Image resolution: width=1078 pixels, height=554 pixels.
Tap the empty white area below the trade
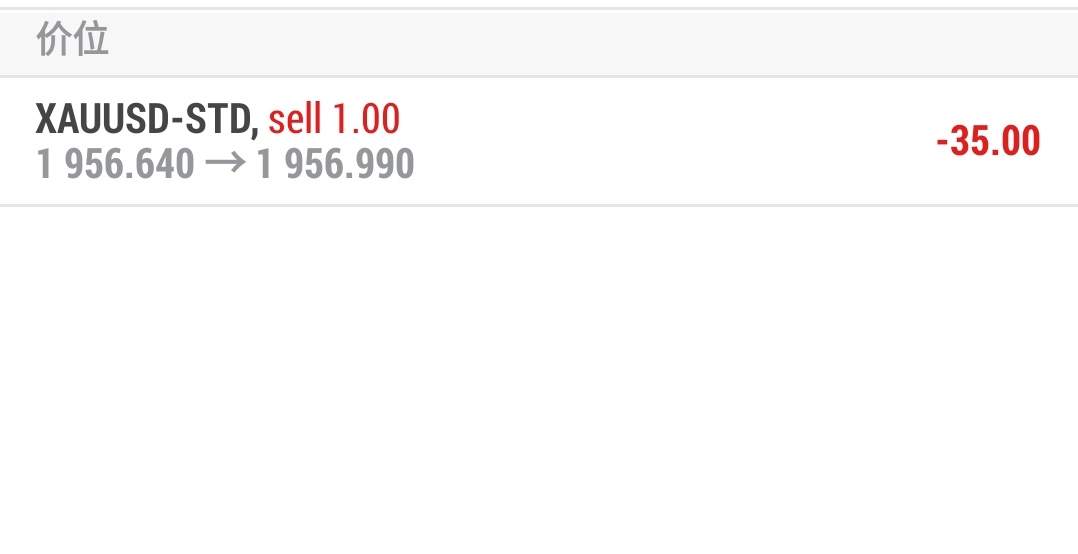pos(539,378)
